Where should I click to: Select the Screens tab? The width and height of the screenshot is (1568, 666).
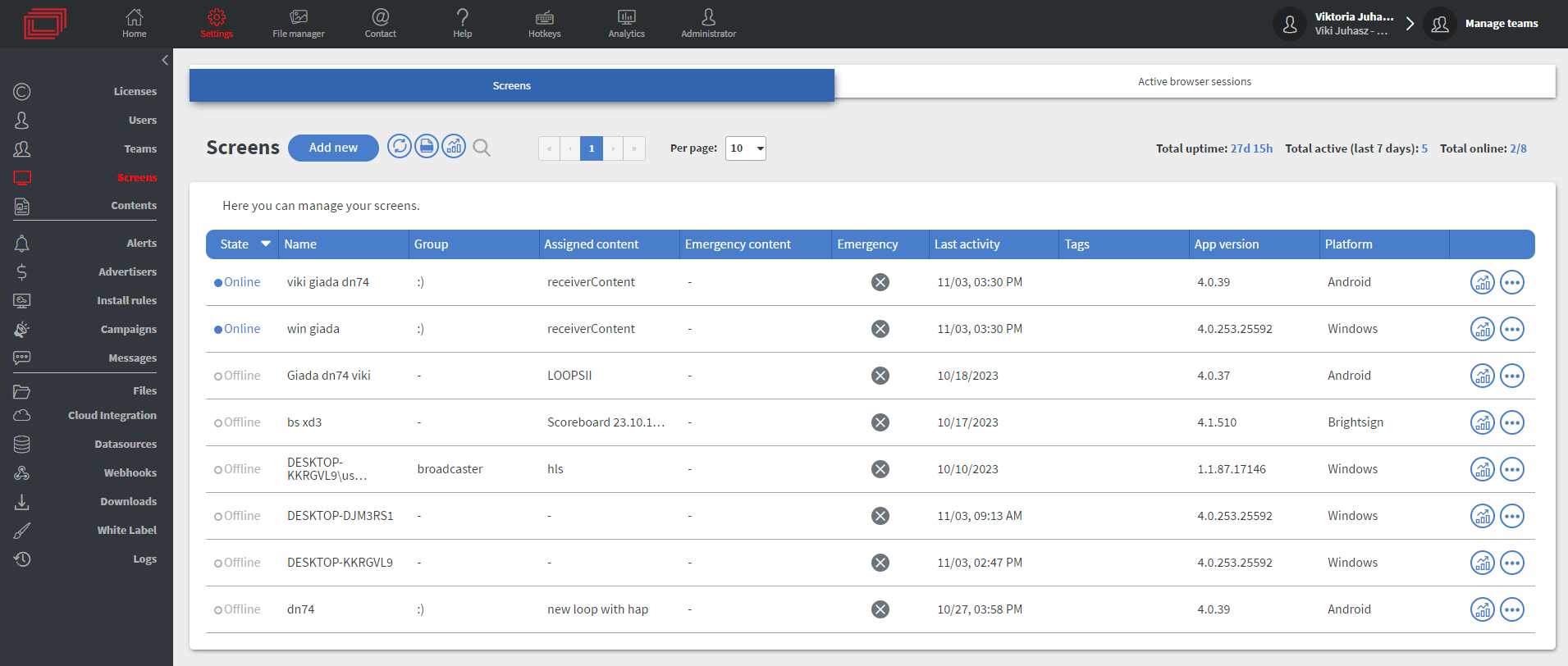pos(512,85)
